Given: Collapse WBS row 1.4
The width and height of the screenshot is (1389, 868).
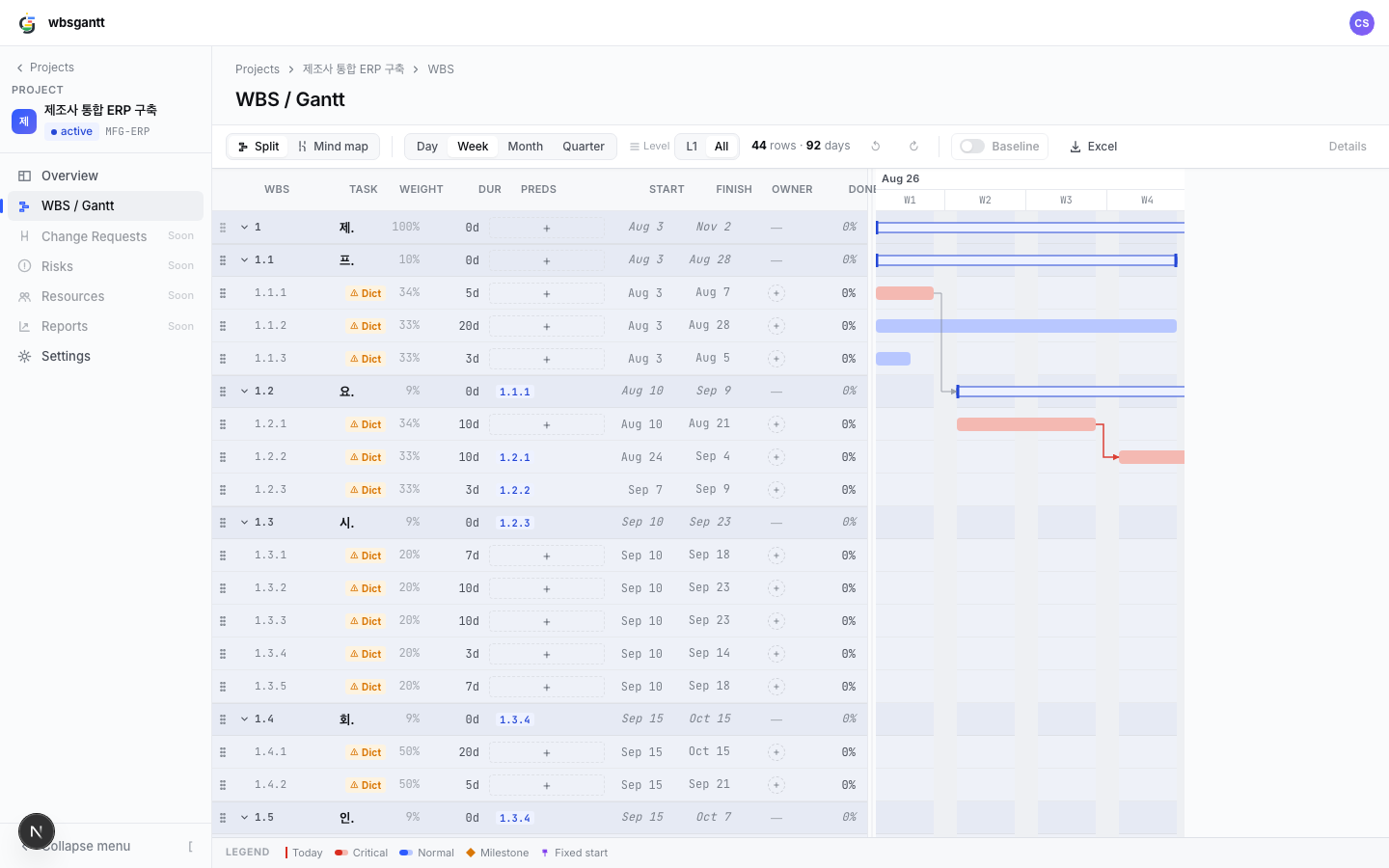Looking at the screenshot, I should [x=244, y=719].
